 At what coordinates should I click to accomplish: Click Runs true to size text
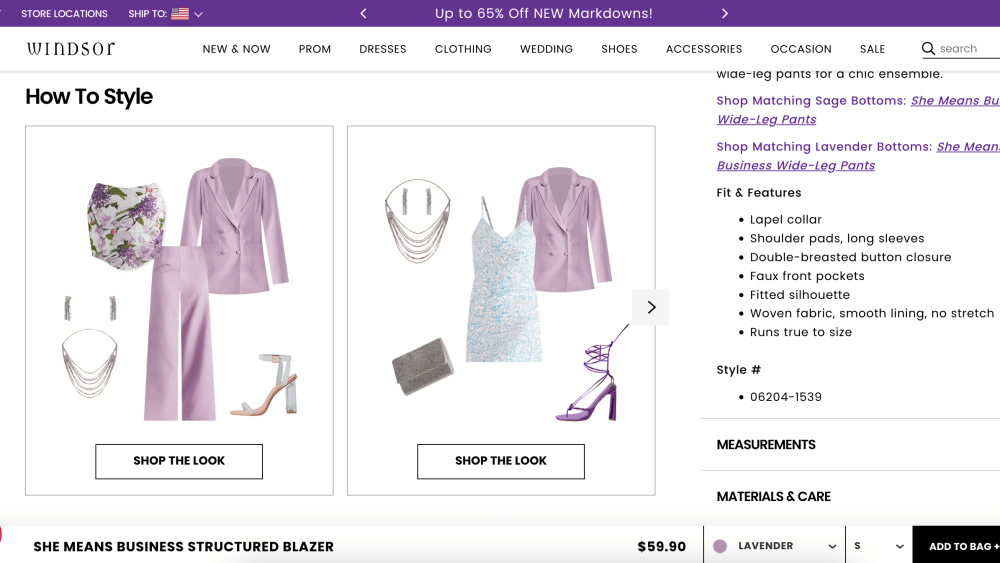800,332
